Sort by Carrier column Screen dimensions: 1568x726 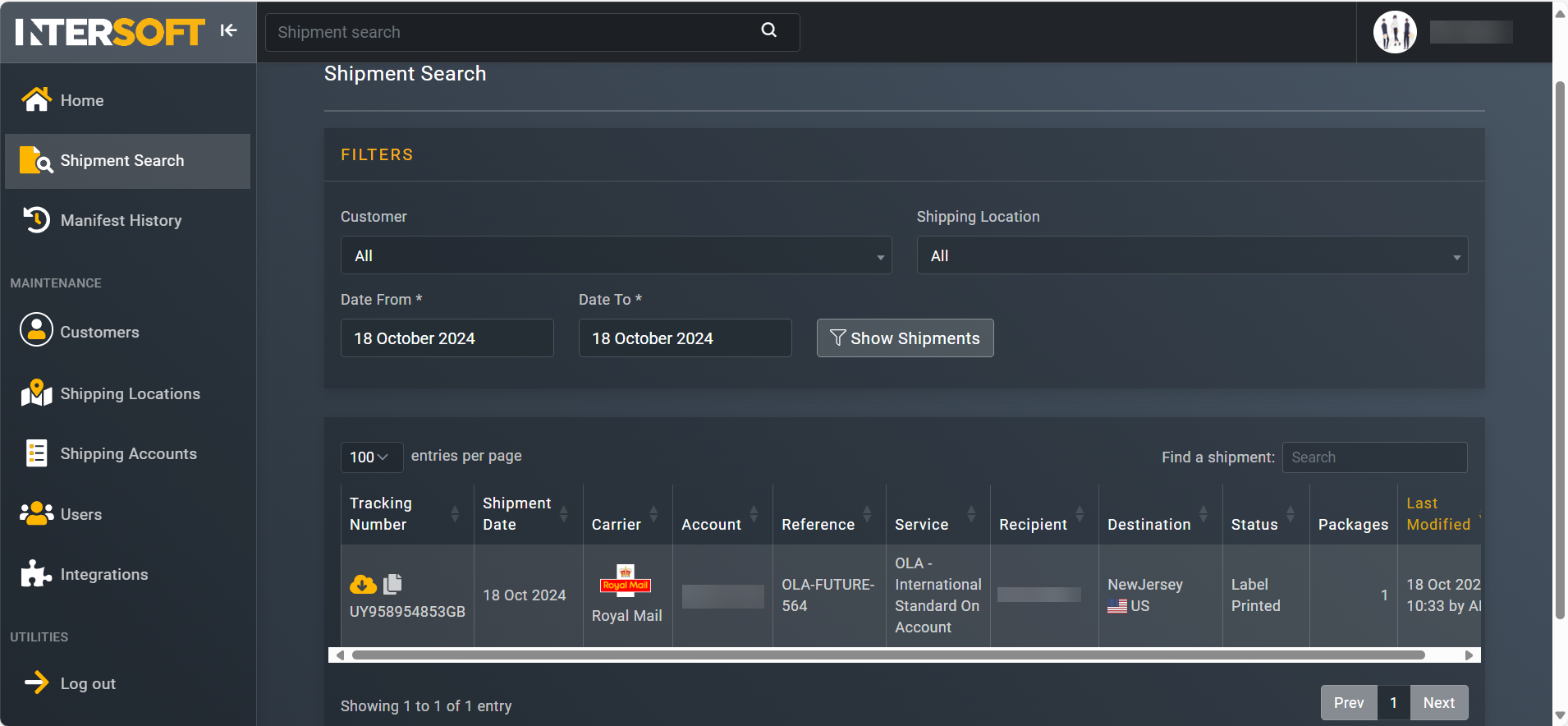click(627, 514)
